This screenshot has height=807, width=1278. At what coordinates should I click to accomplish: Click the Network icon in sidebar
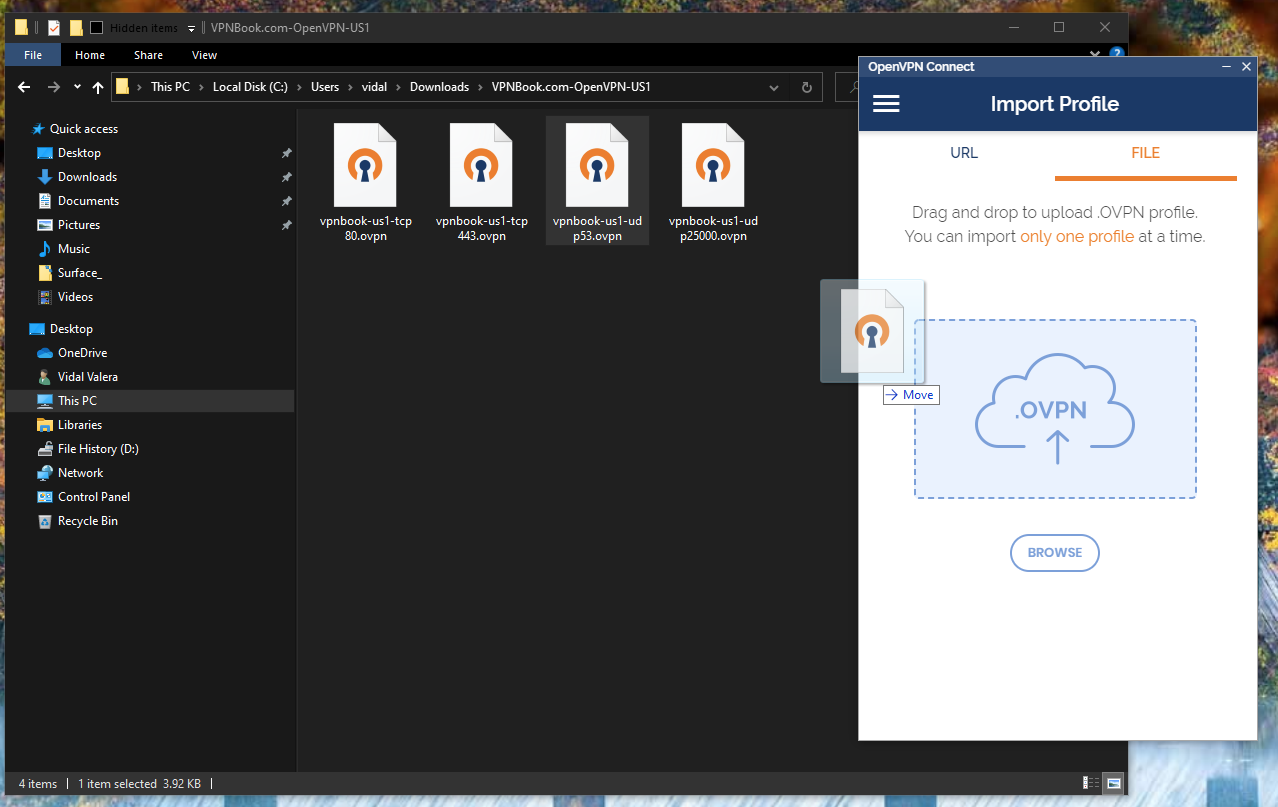pos(44,473)
